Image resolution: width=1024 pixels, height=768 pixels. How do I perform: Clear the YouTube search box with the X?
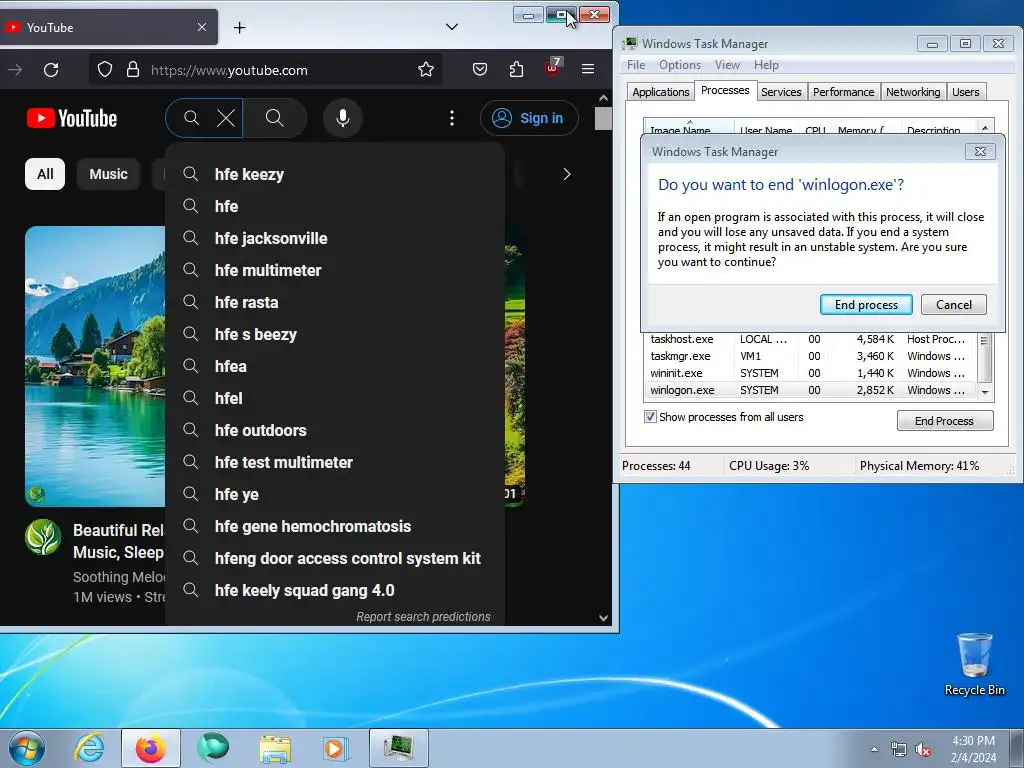(226, 118)
